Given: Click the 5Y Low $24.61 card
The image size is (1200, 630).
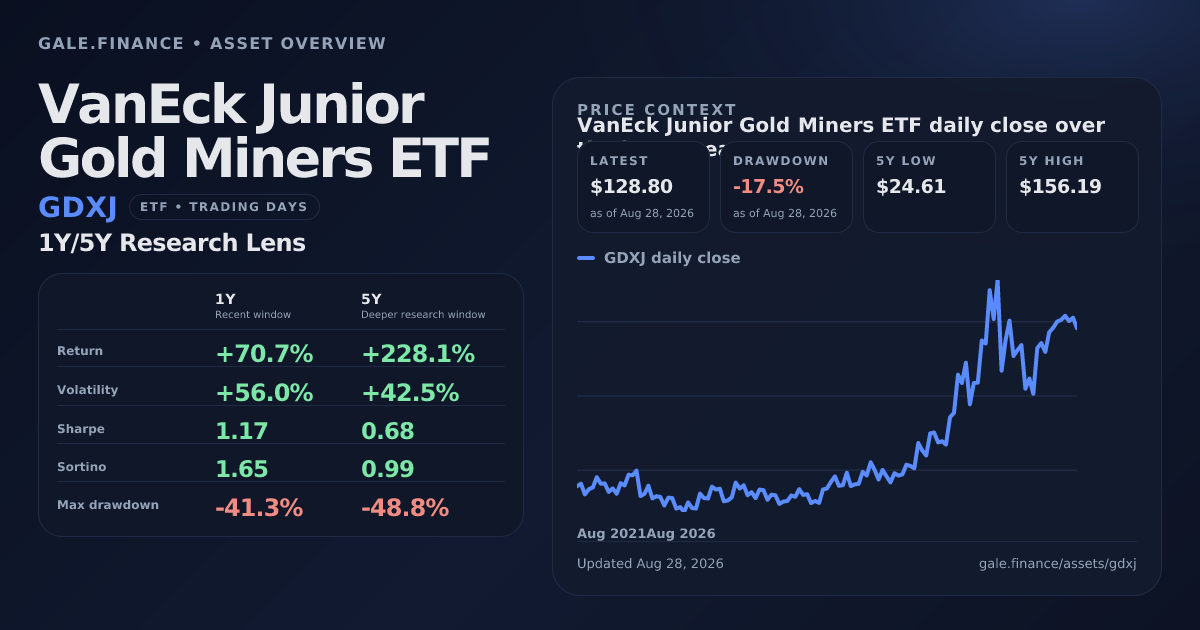Looking at the screenshot, I should click(x=929, y=187).
